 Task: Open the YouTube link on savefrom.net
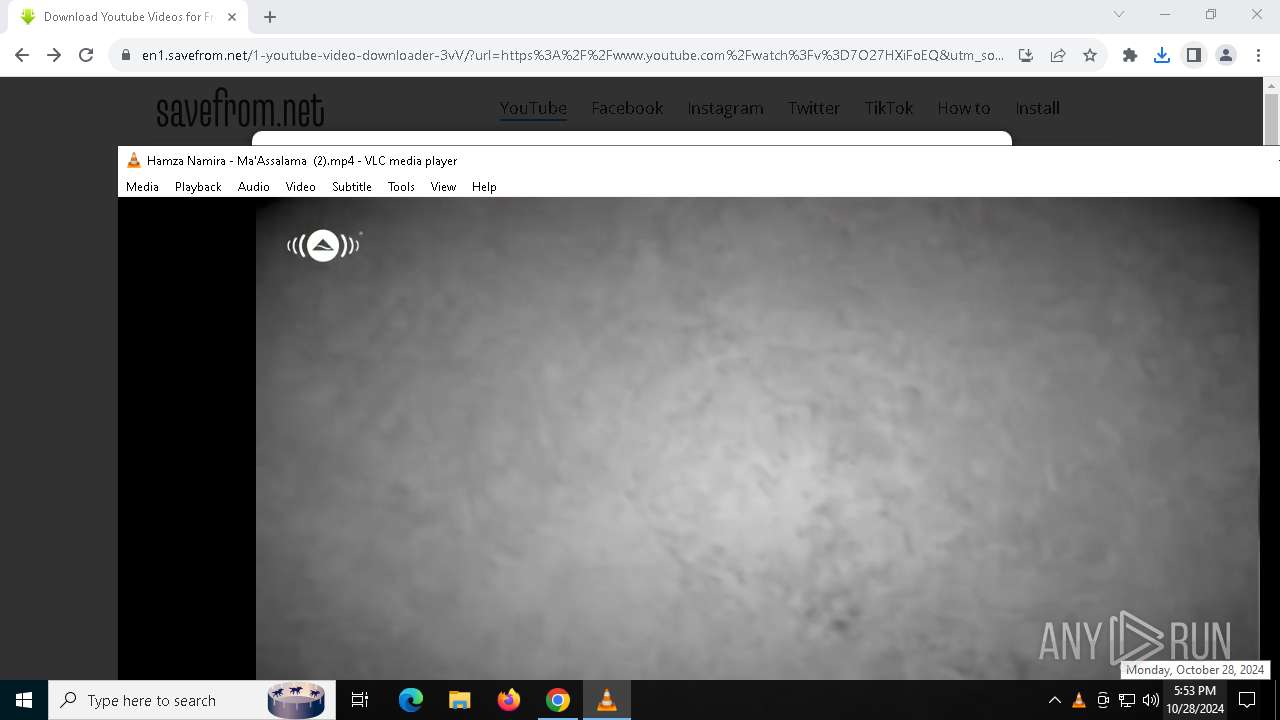tap(533, 108)
